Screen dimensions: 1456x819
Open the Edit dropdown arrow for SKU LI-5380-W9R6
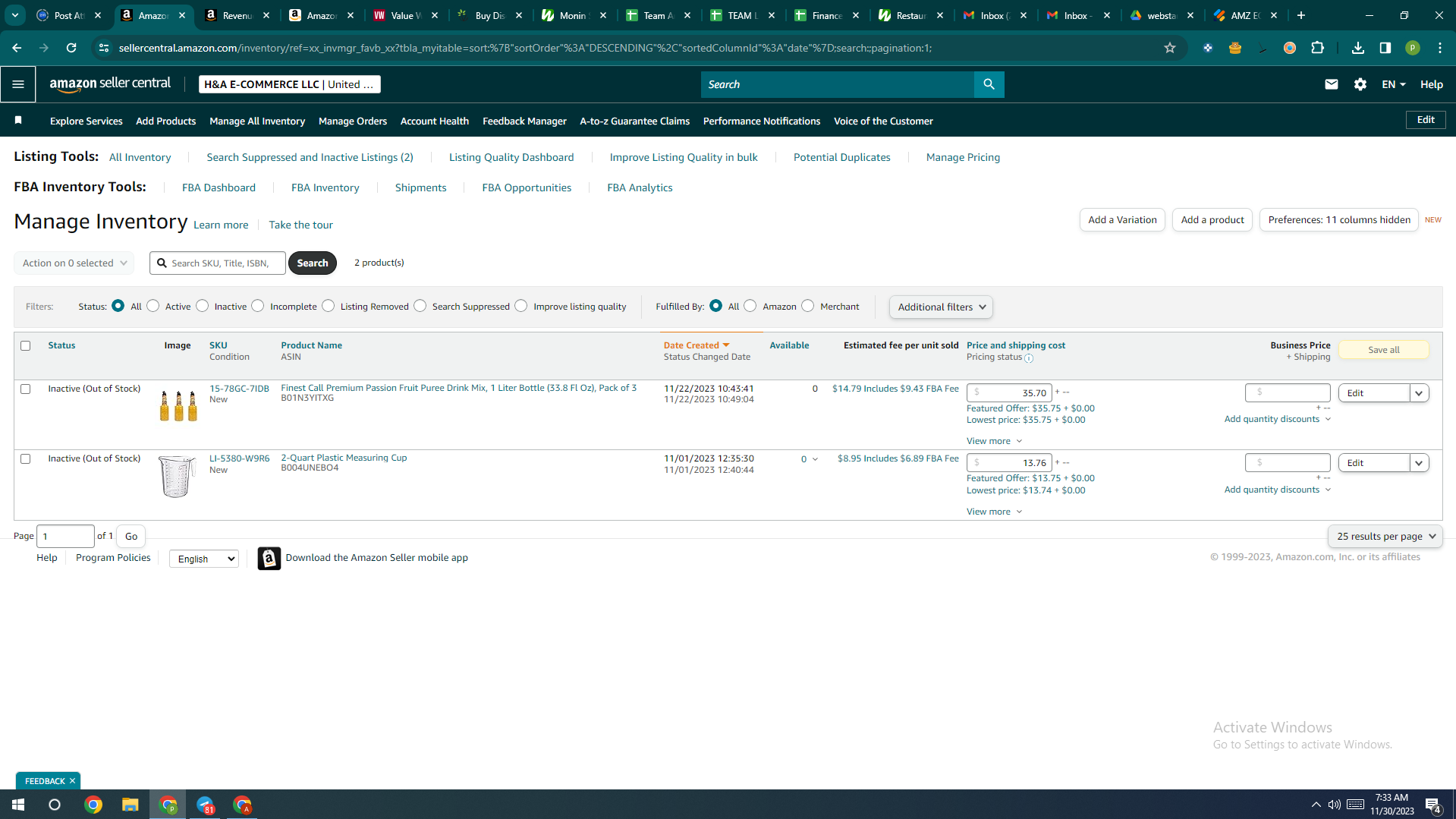pos(1420,463)
